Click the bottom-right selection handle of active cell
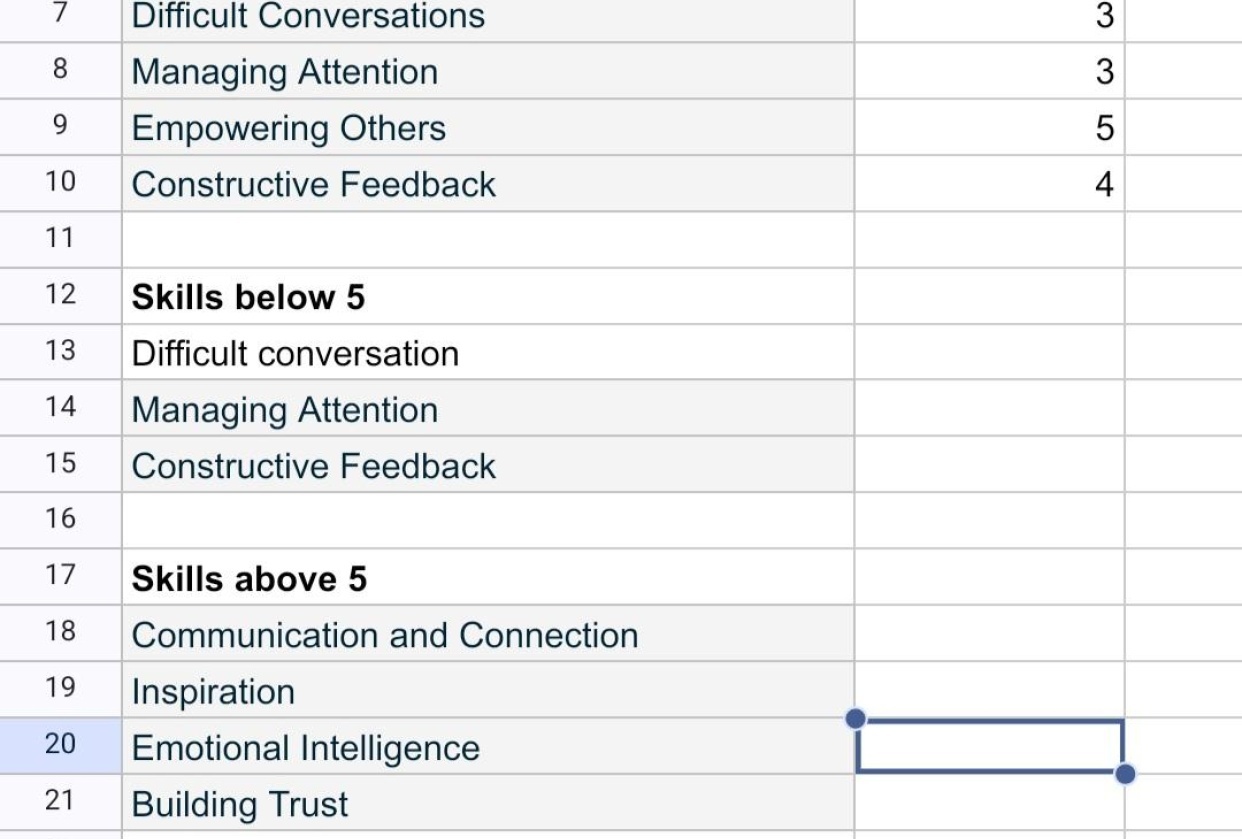1242x839 pixels. click(1125, 773)
